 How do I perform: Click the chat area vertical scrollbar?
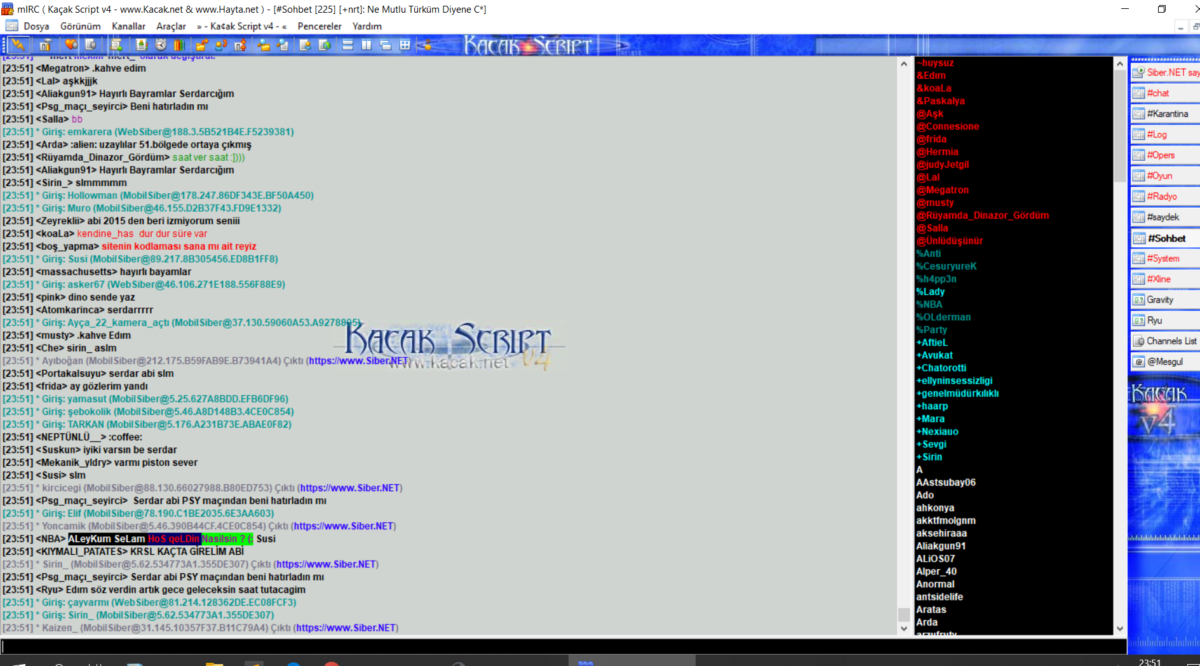(x=904, y=346)
